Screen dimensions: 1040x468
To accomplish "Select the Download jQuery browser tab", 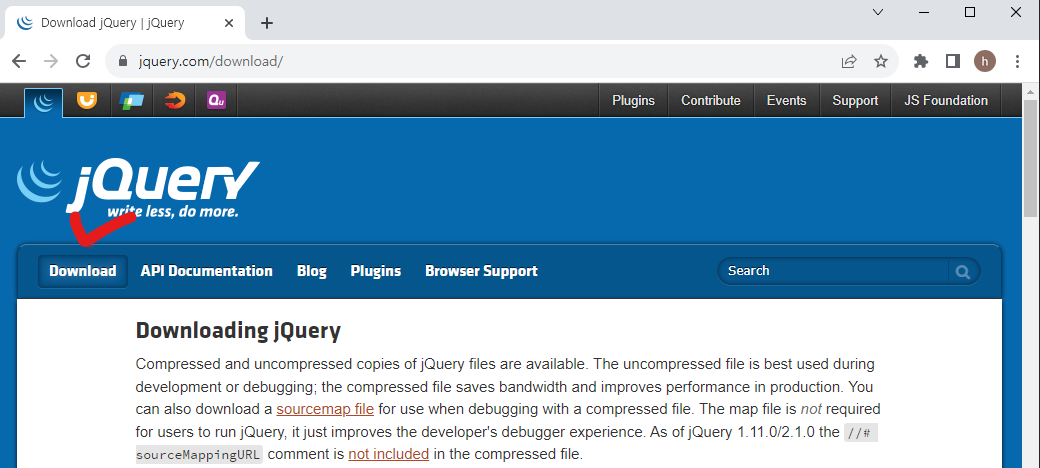I will click(x=125, y=23).
